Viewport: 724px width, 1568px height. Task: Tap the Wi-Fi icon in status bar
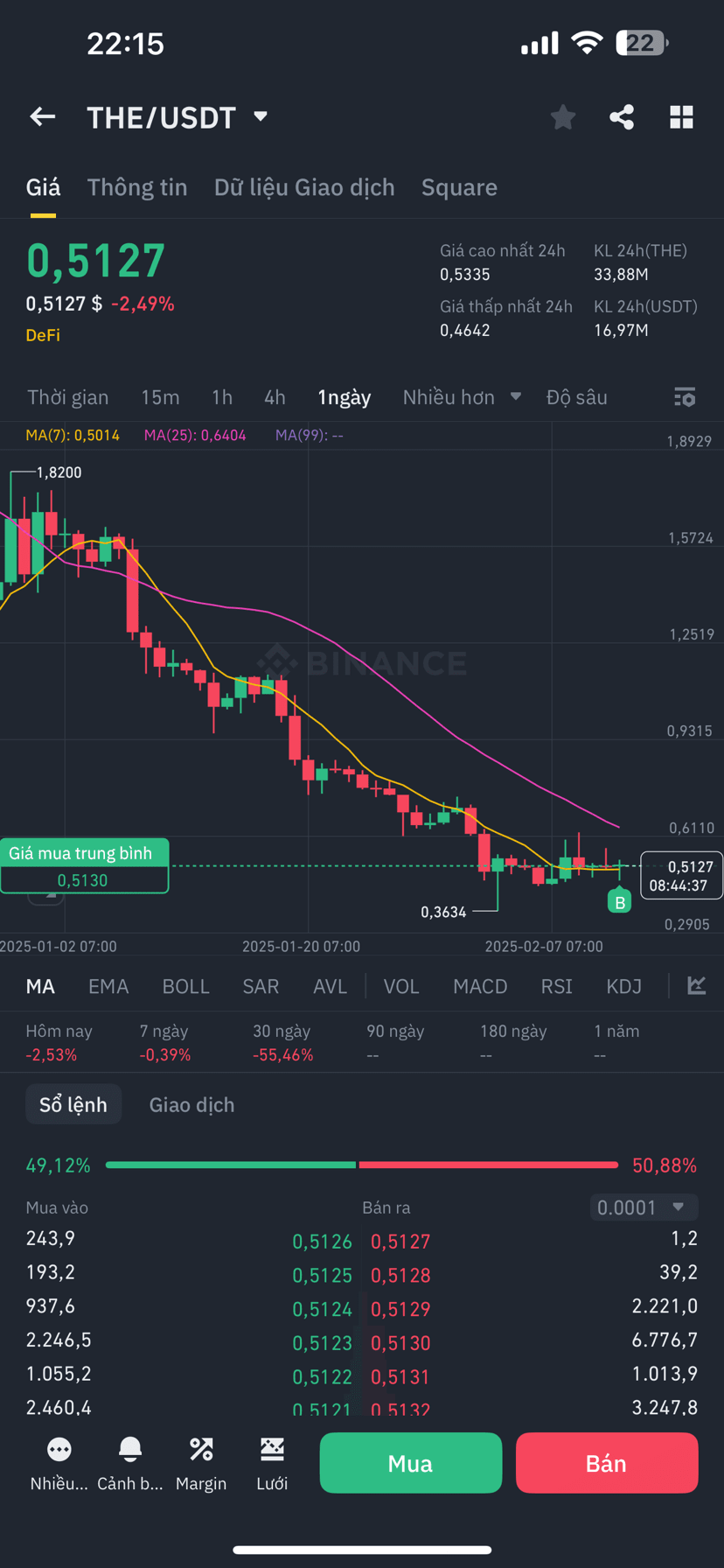pos(587,43)
